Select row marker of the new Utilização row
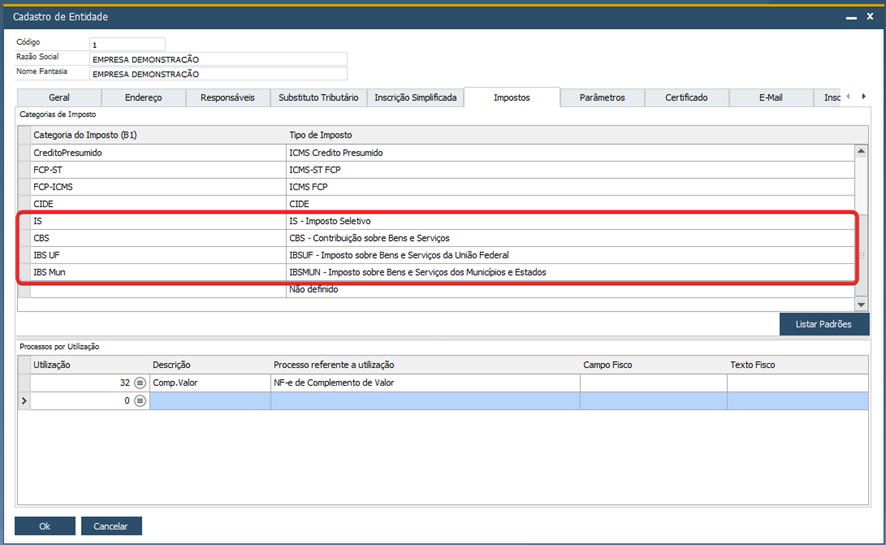Viewport: 886px width, 545px height. (23, 401)
